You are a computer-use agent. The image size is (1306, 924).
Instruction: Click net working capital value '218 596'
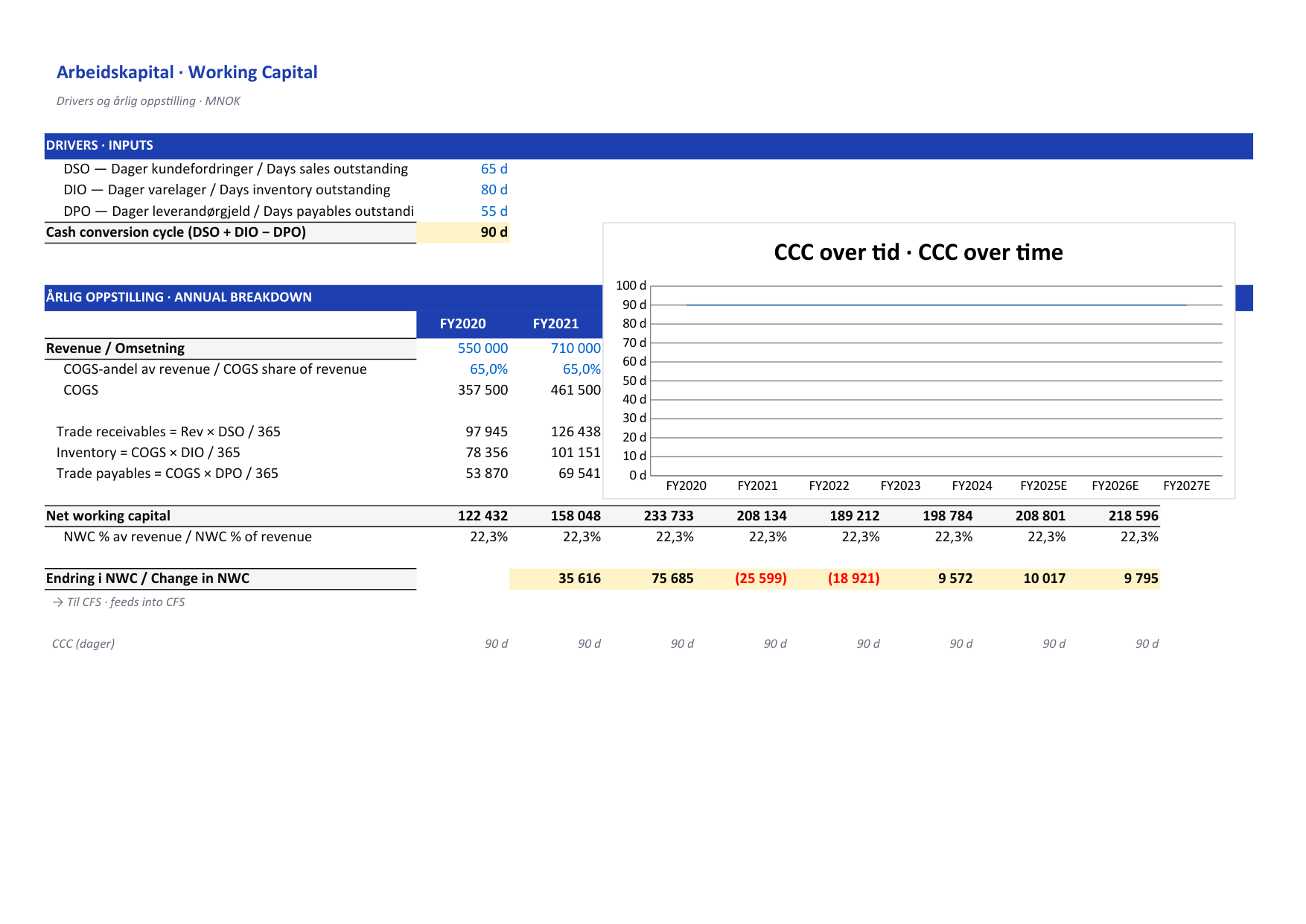(x=1133, y=516)
